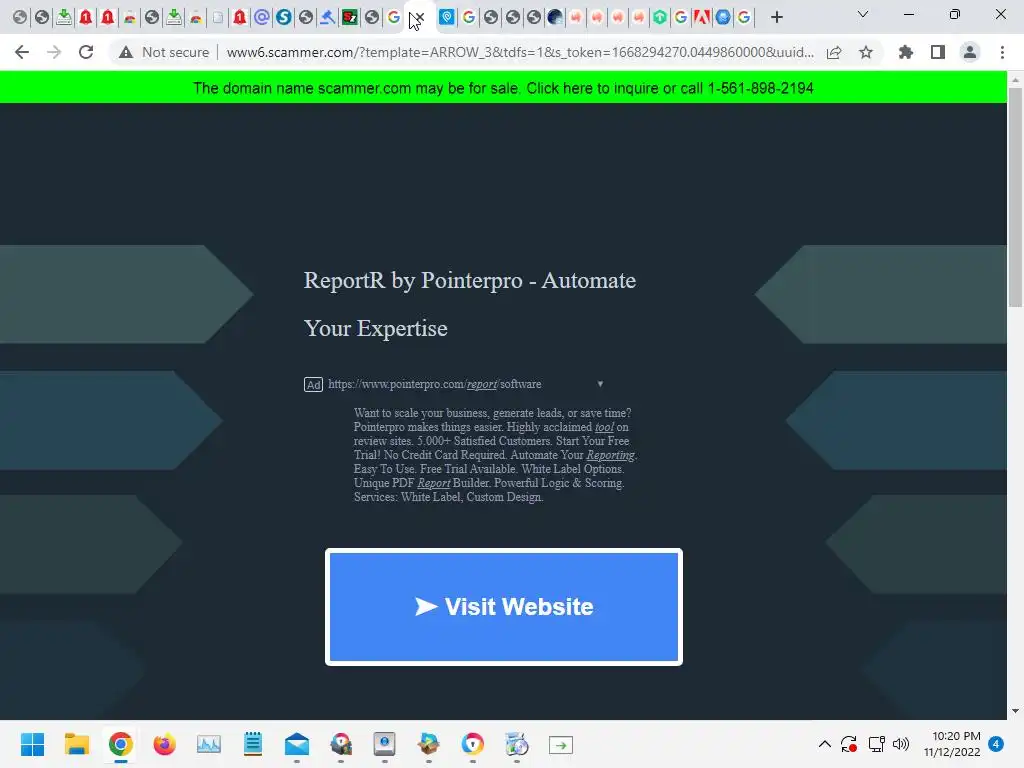Expand the ad options down arrow
The width and height of the screenshot is (1024, 768).
tap(600, 384)
